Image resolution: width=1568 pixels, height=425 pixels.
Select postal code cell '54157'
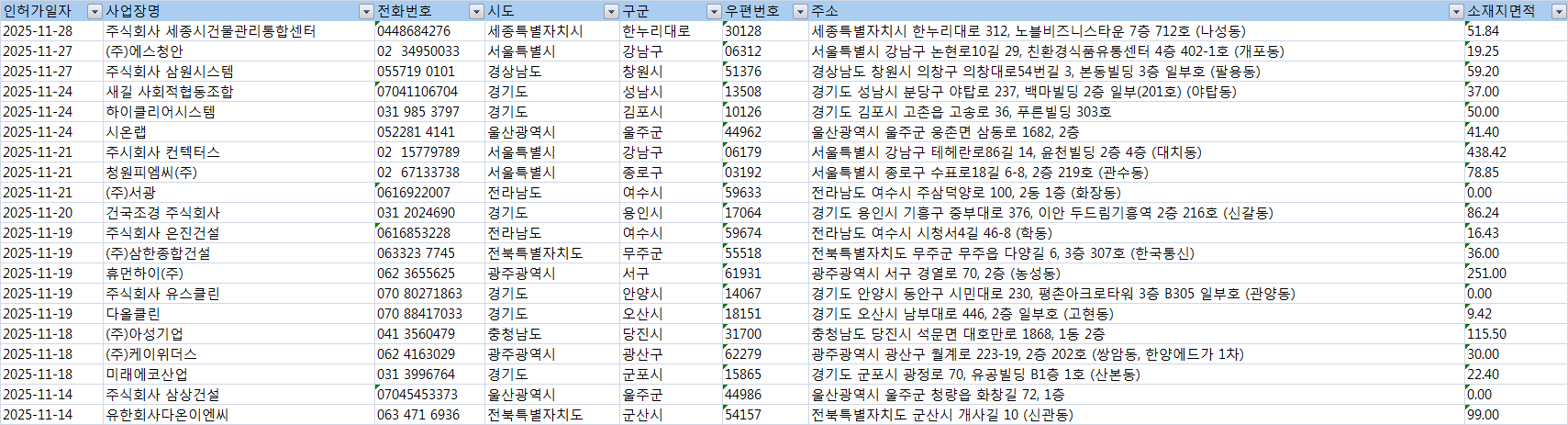tap(766, 415)
